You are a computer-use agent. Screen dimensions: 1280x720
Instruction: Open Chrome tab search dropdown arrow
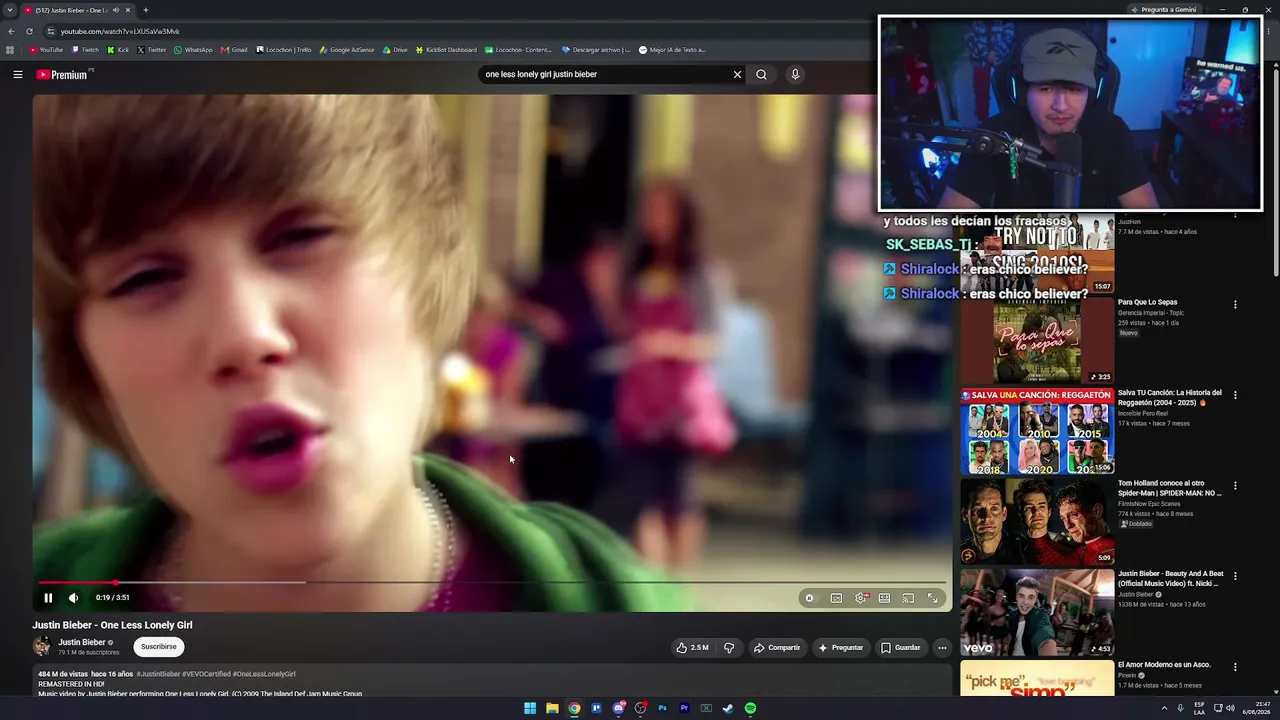tap(10, 10)
